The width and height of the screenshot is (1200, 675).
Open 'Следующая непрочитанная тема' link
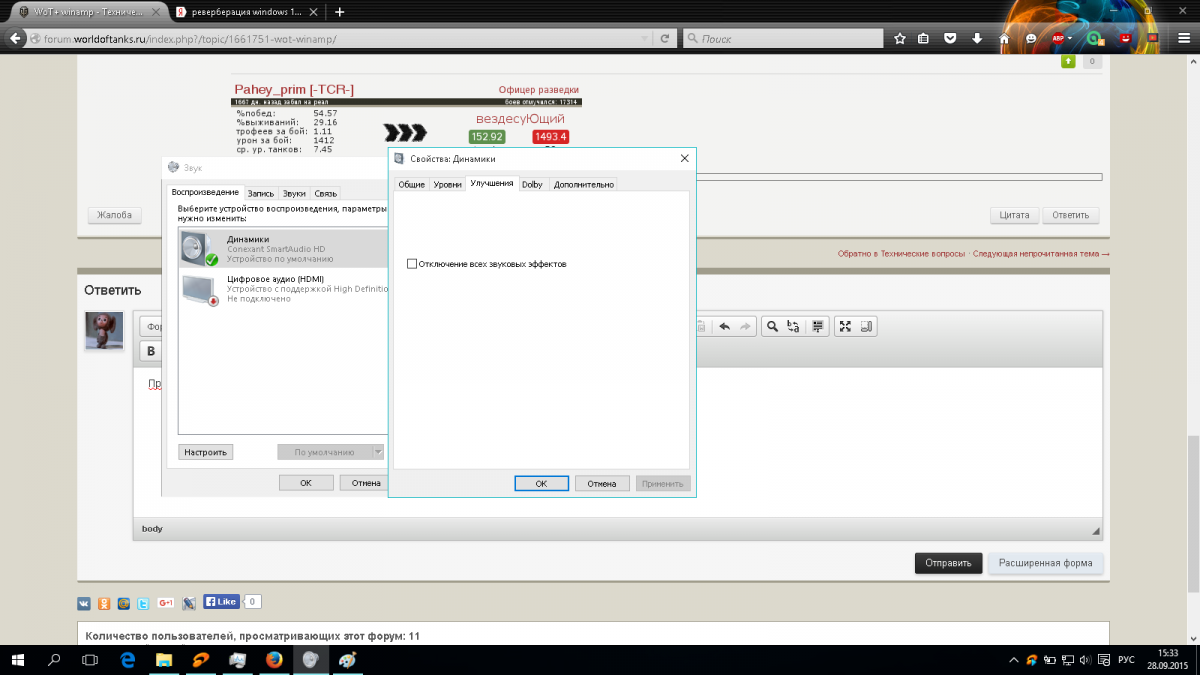[1041, 254]
